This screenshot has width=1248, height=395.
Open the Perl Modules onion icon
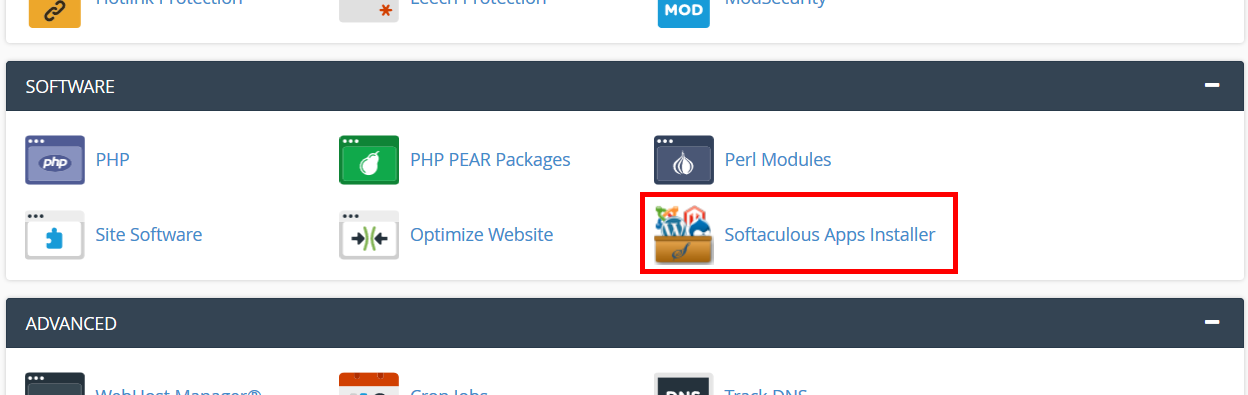click(684, 160)
